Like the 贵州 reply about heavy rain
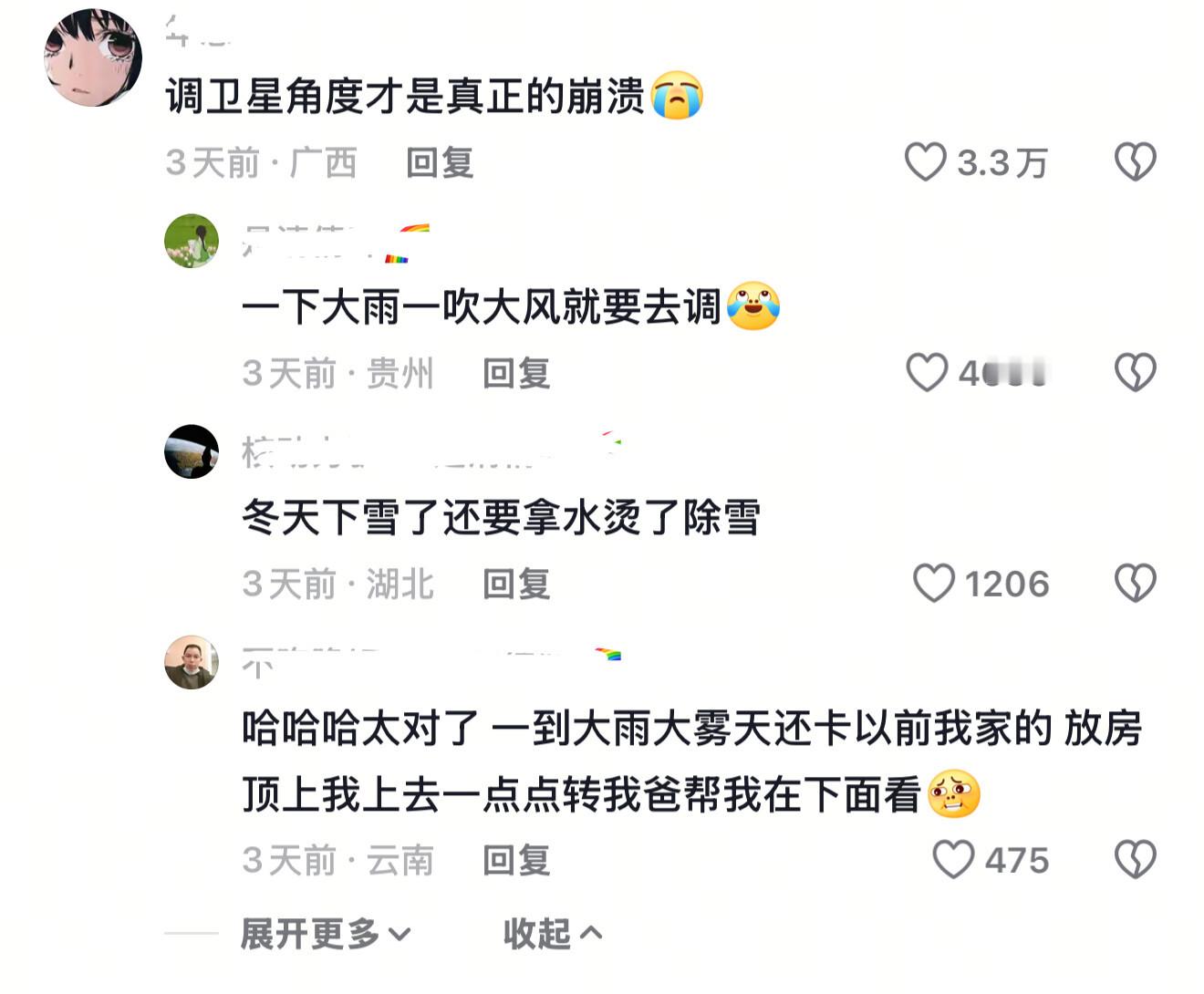 [927, 373]
